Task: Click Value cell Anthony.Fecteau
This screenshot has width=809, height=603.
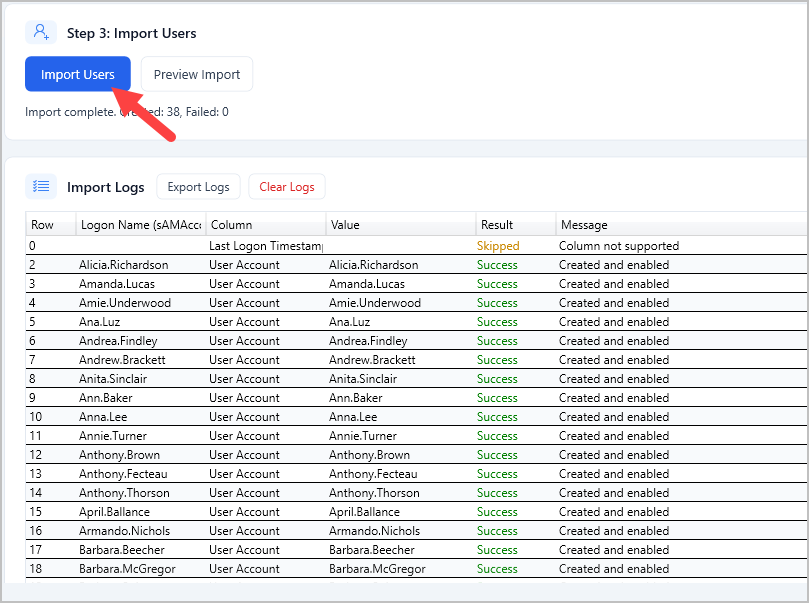Action: click(373, 474)
